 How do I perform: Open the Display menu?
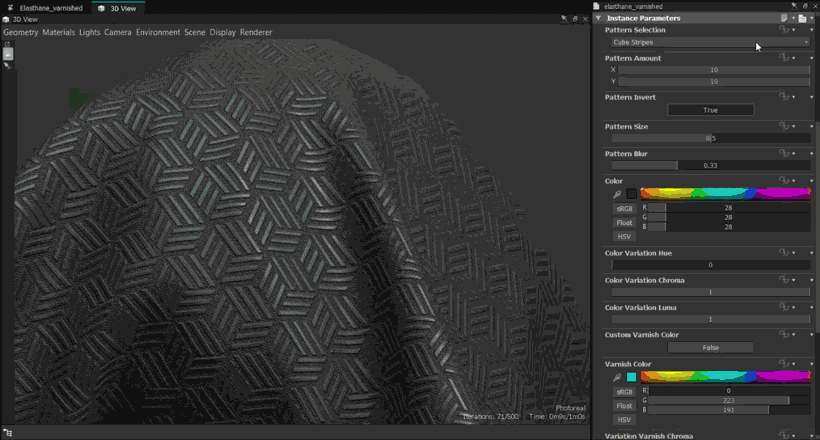pyautogui.click(x=223, y=32)
